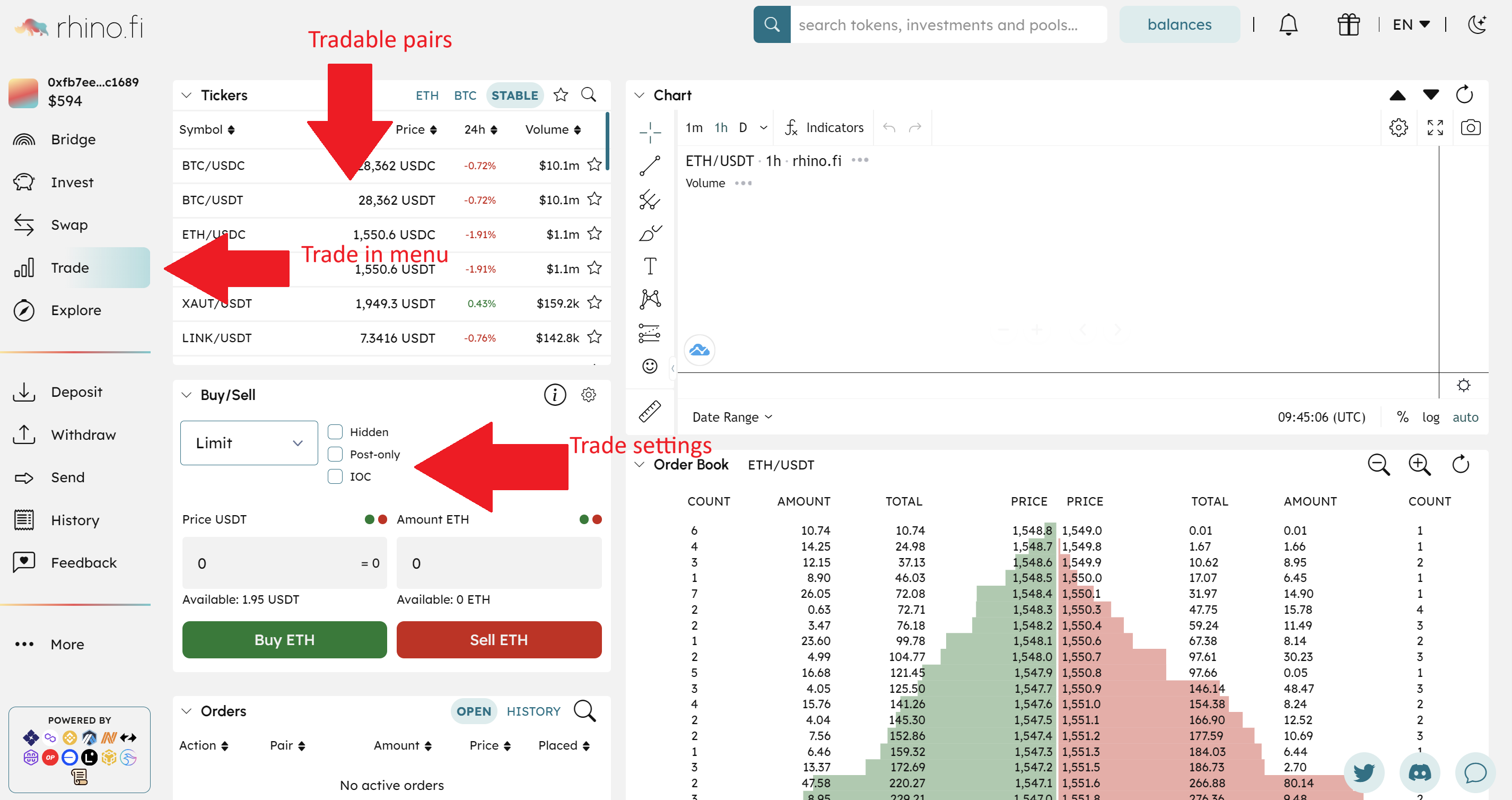Viewport: 1512px width, 800px height.
Task: Favorite the BTC/USDT pair star
Action: point(595,199)
